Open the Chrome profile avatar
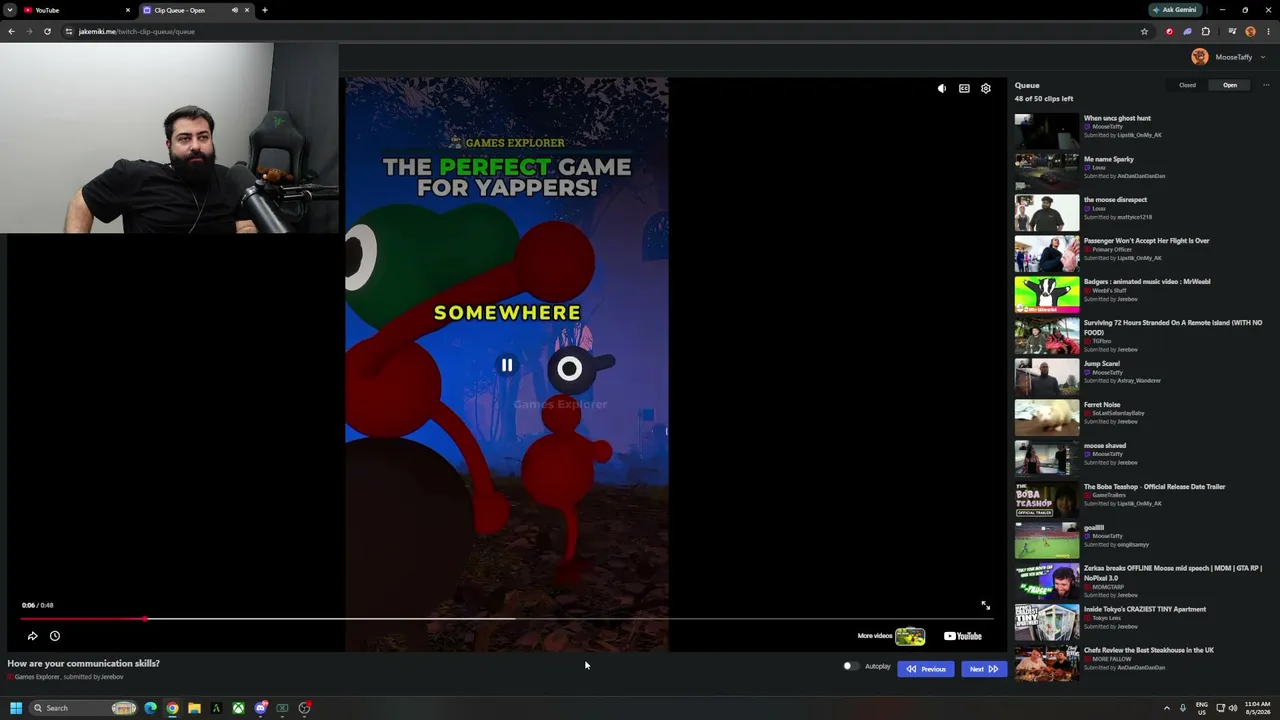1280x720 pixels. click(1250, 31)
